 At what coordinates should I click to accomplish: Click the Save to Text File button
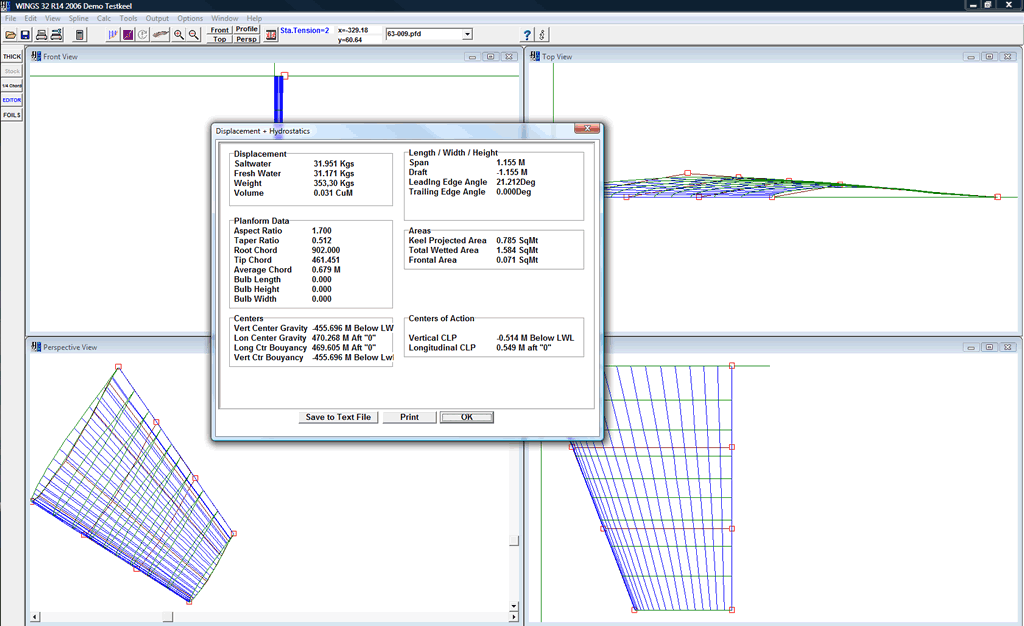pyautogui.click(x=338, y=417)
